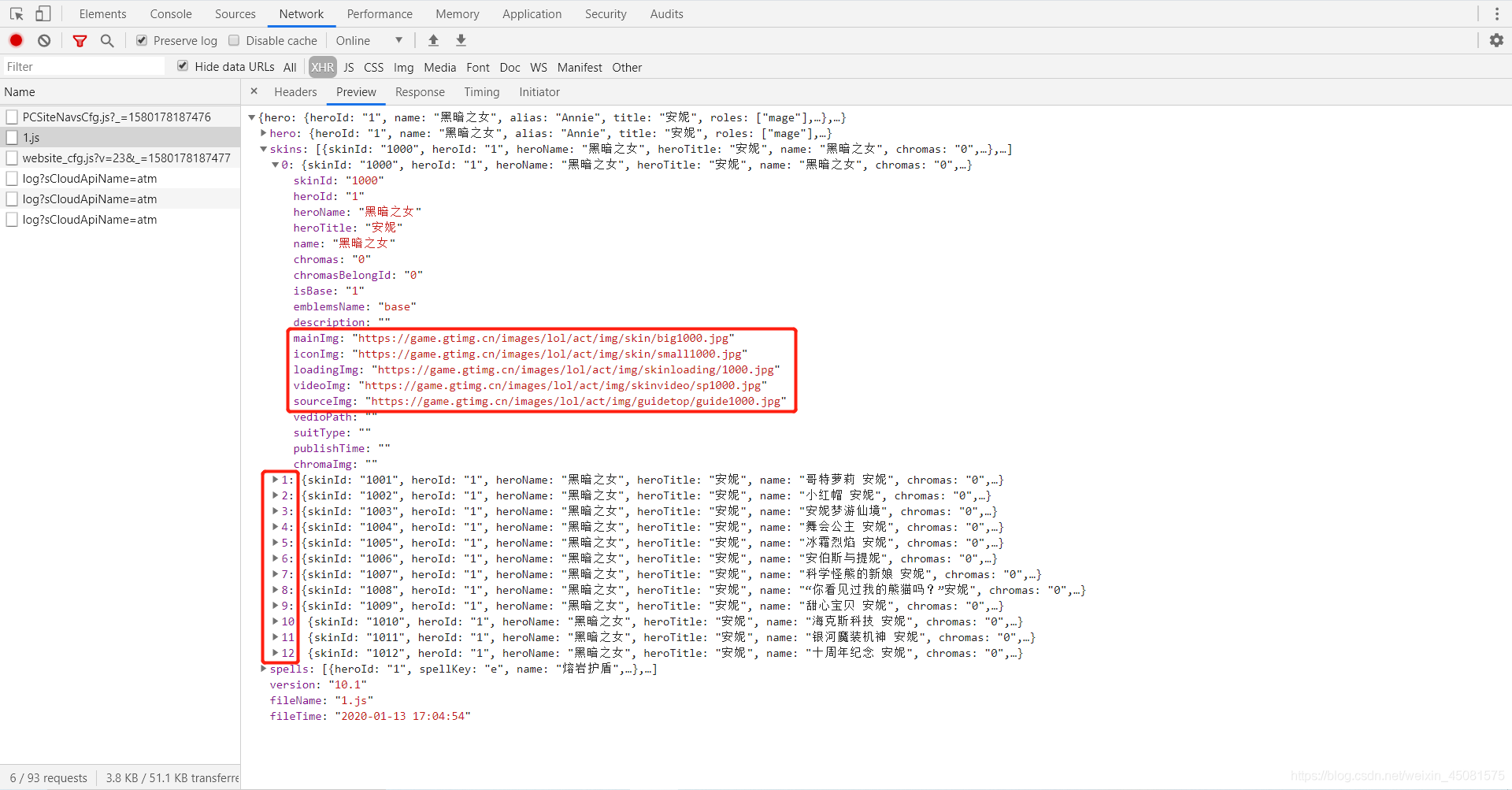
Task: Filter requests by CSS type
Action: pyautogui.click(x=374, y=67)
